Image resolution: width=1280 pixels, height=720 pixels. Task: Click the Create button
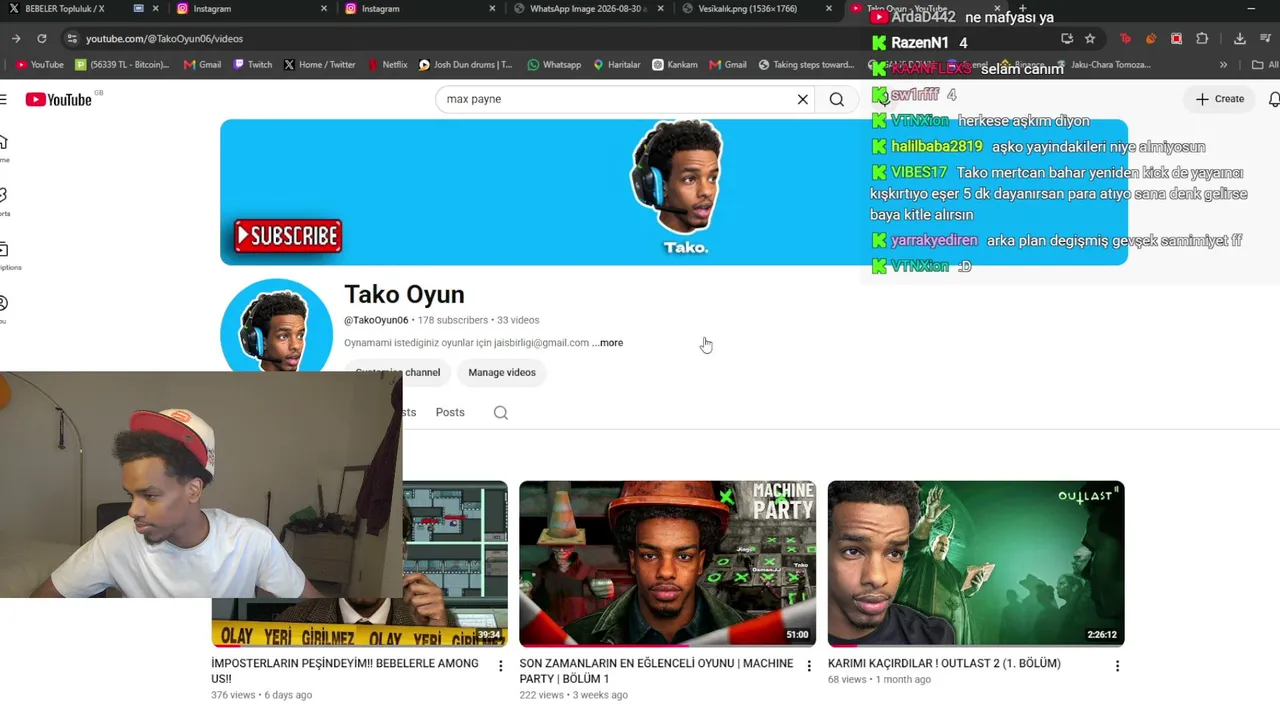1220,99
